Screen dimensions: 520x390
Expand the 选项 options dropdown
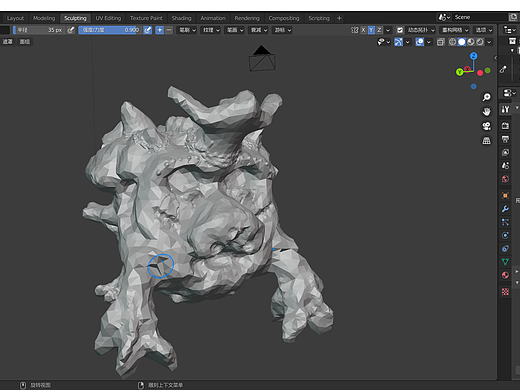point(484,30)
